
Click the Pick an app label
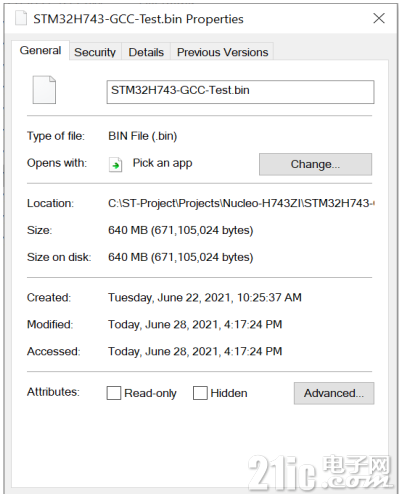click(162, 163)
